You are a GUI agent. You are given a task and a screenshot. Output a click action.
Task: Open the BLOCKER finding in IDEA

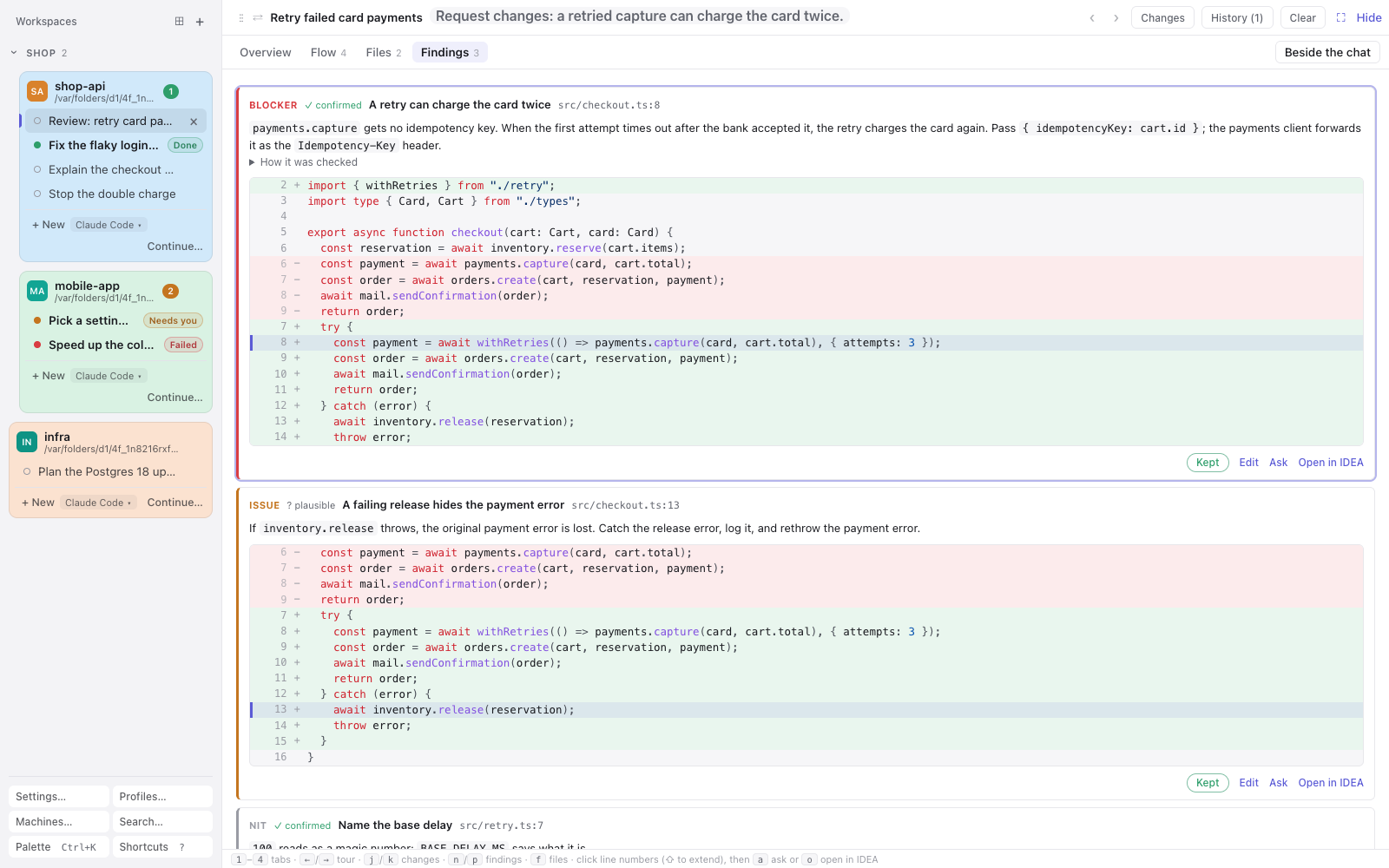point(1331,463)
